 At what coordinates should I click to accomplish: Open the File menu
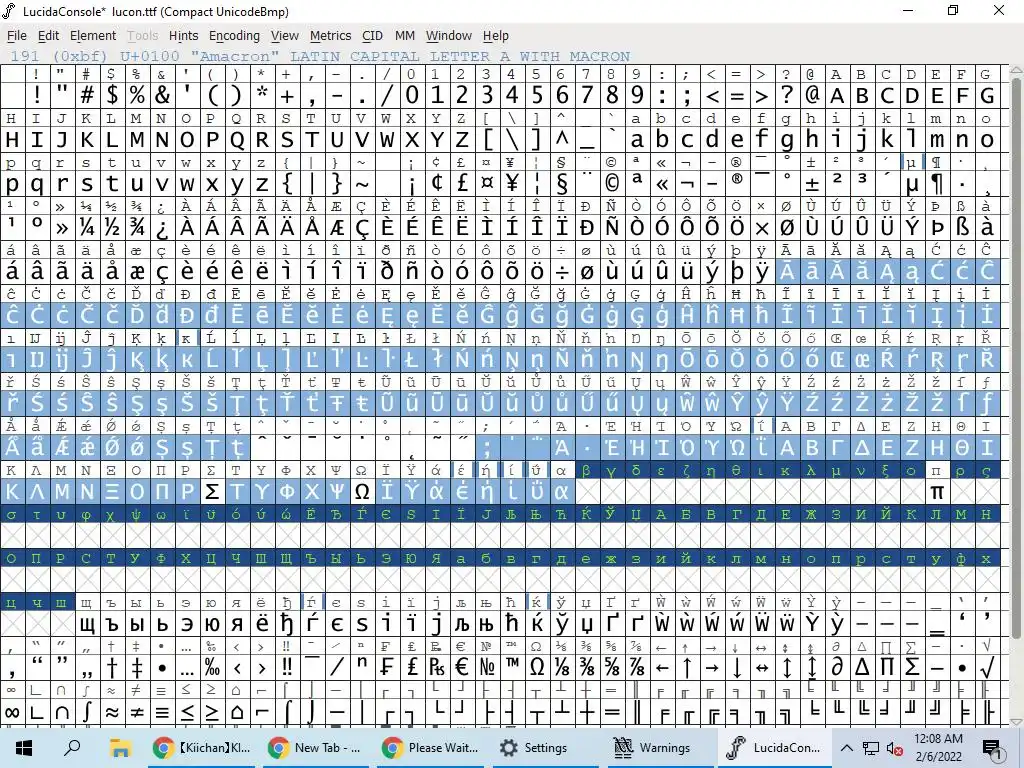pos(16,36)
